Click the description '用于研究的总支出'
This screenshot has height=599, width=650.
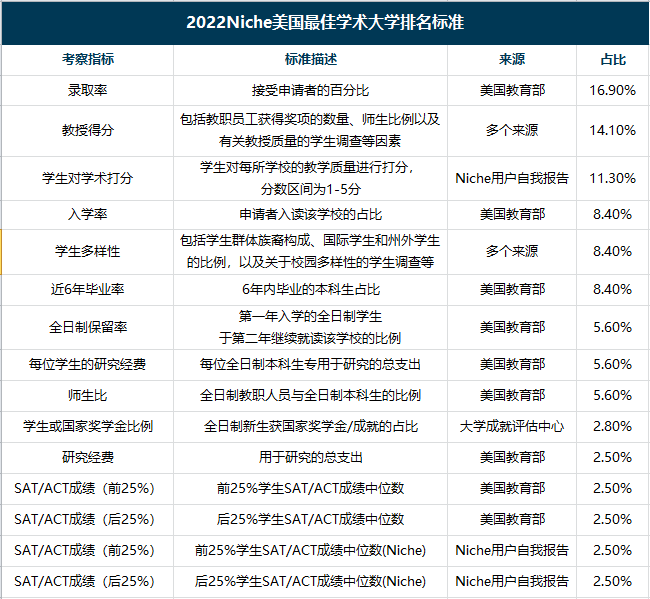tap(310, 458)
